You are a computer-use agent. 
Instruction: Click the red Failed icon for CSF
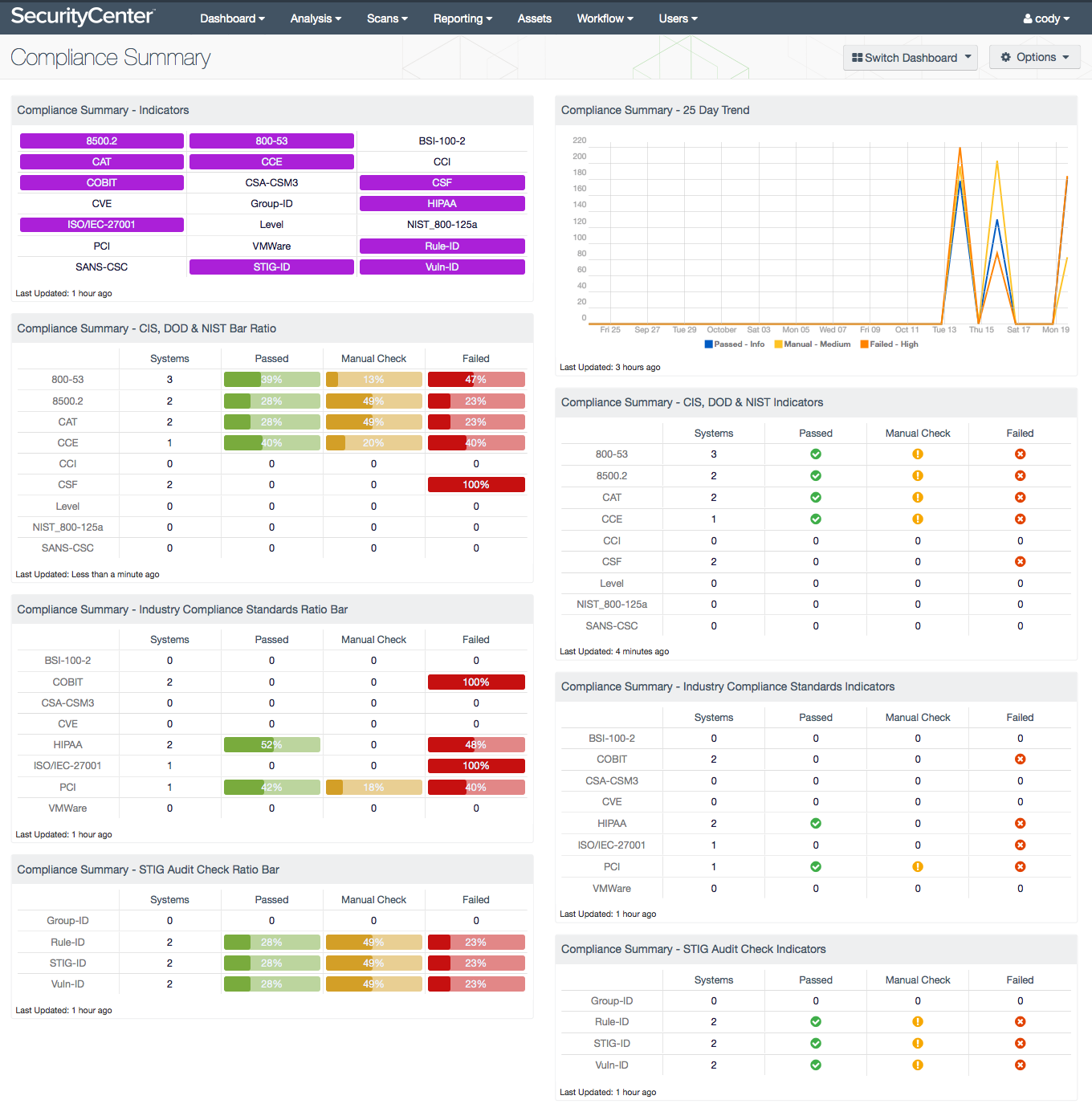(x=1020, y=562)
